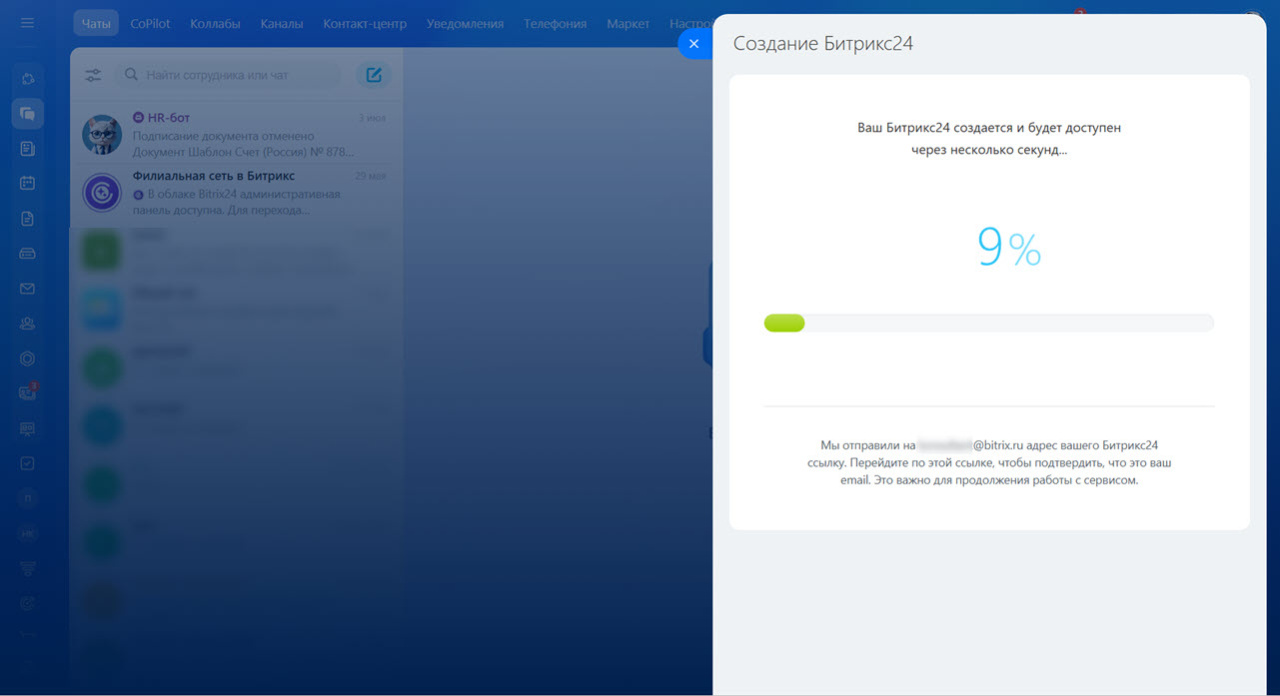Select the Филиальная сеть в Битрикс avatar
The image size is (1280, 696).
pos(102,193)
